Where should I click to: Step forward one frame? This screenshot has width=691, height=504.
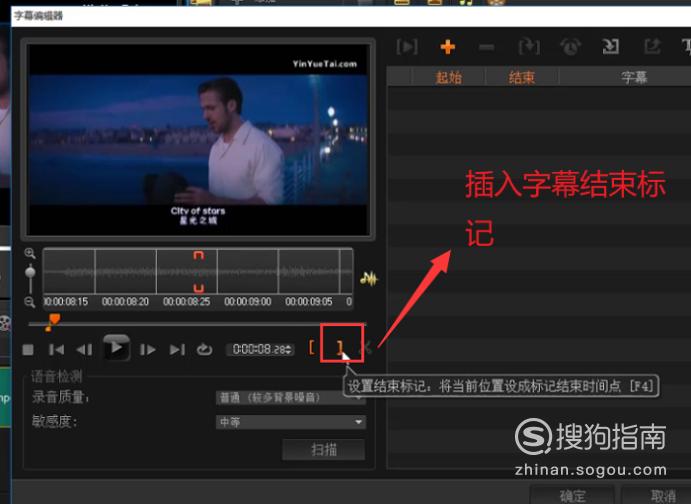pyautogui.click(x=148, y=350)
